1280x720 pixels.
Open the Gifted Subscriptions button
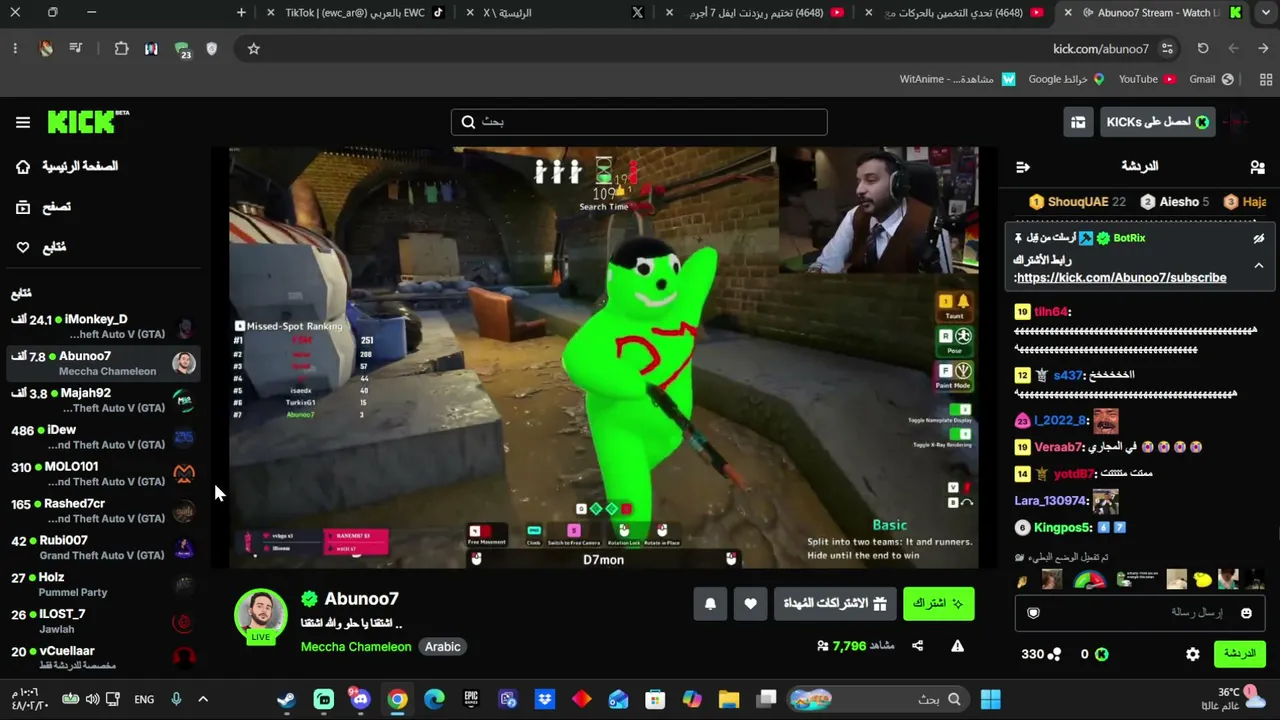click(x=834, y=603)
